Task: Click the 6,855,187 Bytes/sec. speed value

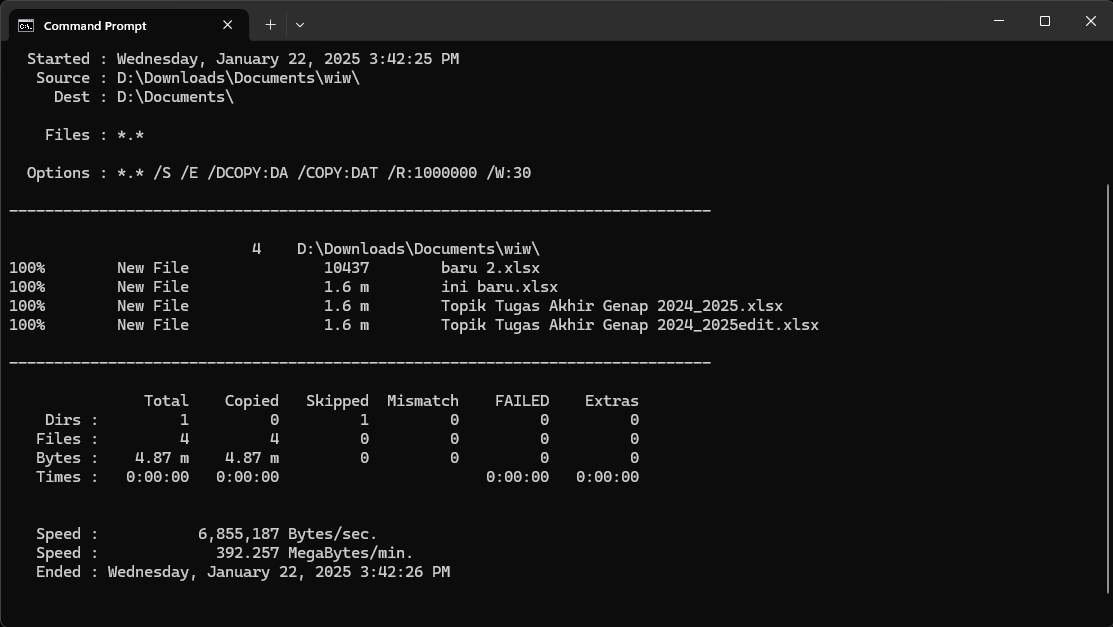Action: (x=287, y=534)
